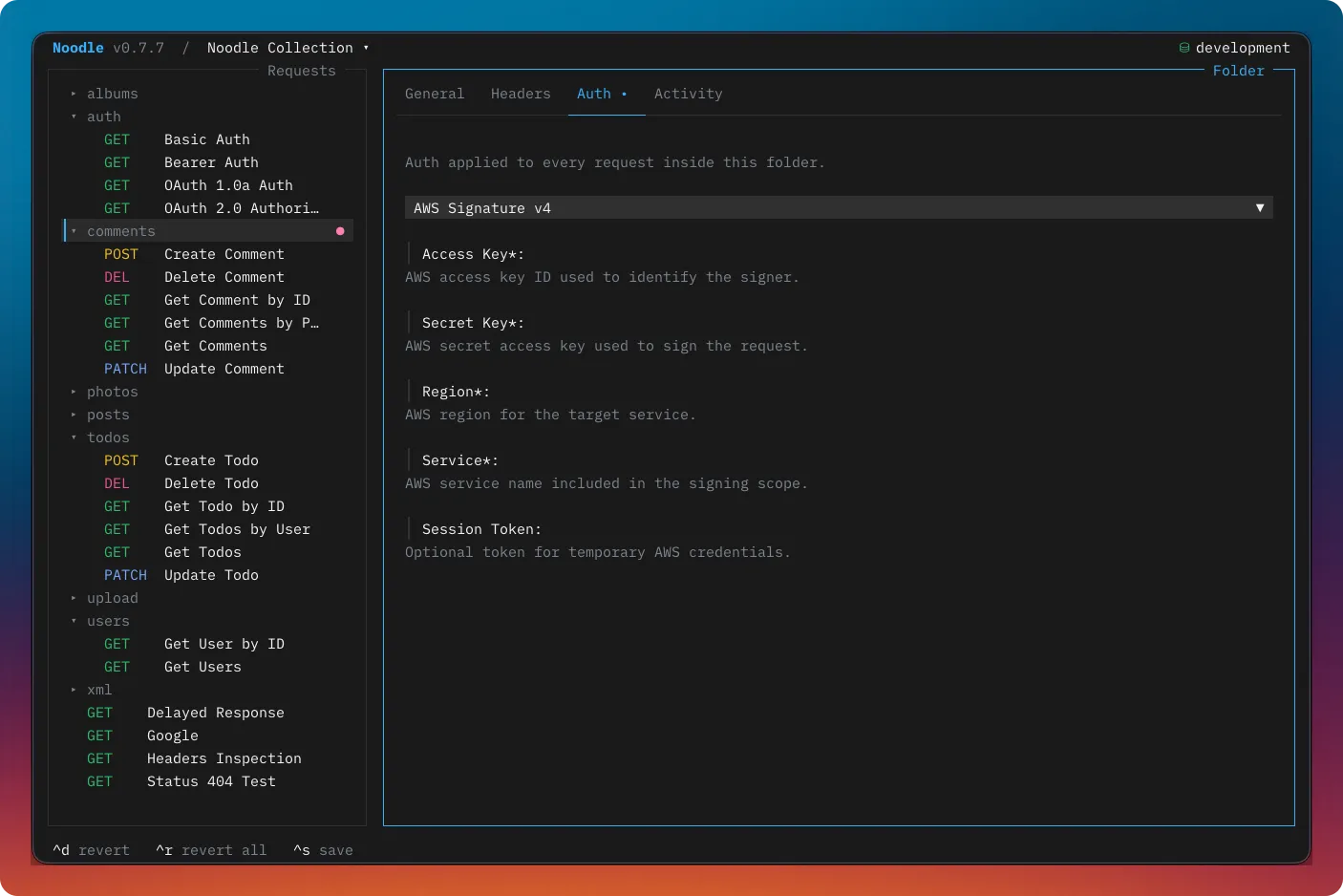Click the revert all shortcut in footer
The height and width of the screenshot is (896, 1343).
(211, 850)
